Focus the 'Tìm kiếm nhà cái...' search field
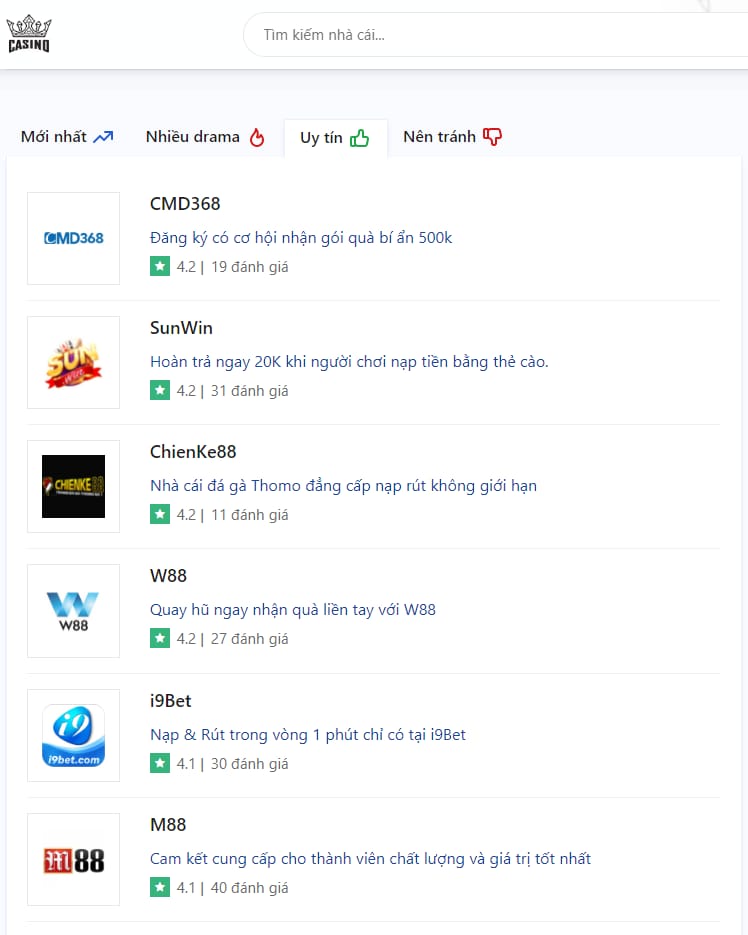 tap(496, 35)
